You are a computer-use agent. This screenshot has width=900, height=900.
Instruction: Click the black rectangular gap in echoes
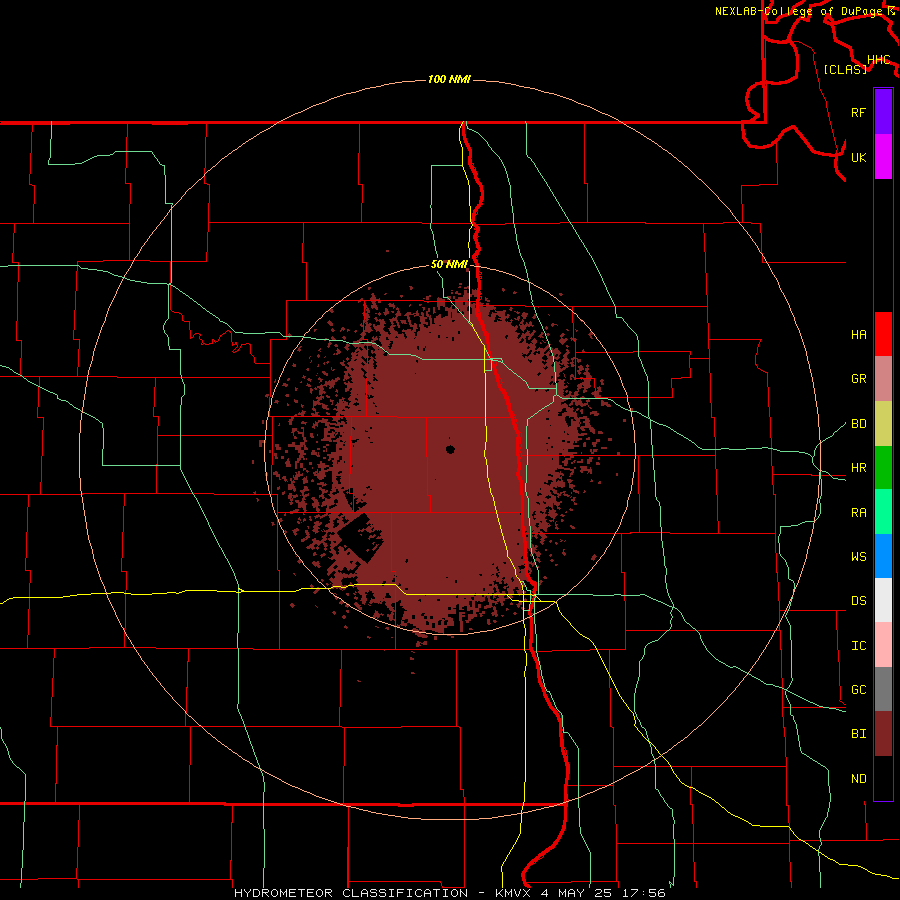tap(360, 538)
